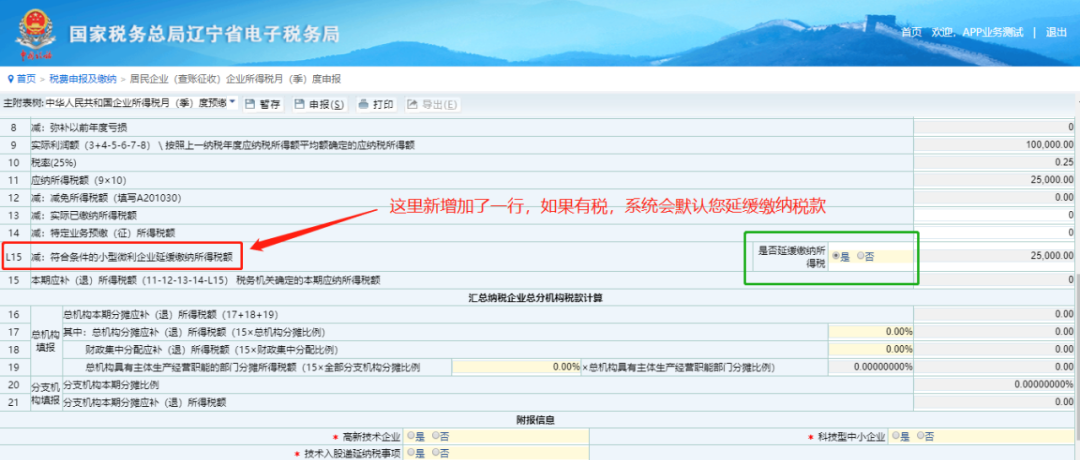Select 否 for 是否延缓缴纳所得税
The height and width of the screenshot is (460, 1080).
860,256
